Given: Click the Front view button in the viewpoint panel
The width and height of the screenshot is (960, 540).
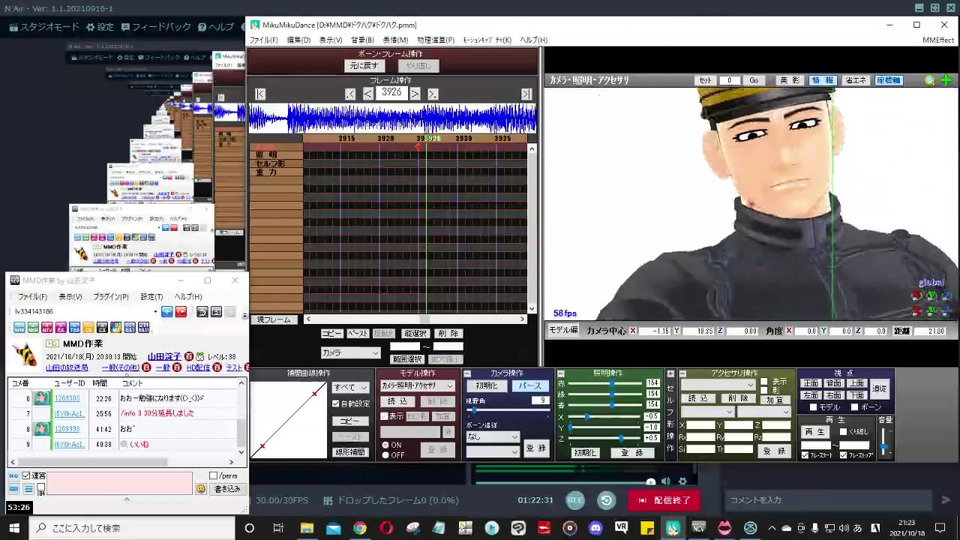Looking at the screenshot, I should click(811, 383).
